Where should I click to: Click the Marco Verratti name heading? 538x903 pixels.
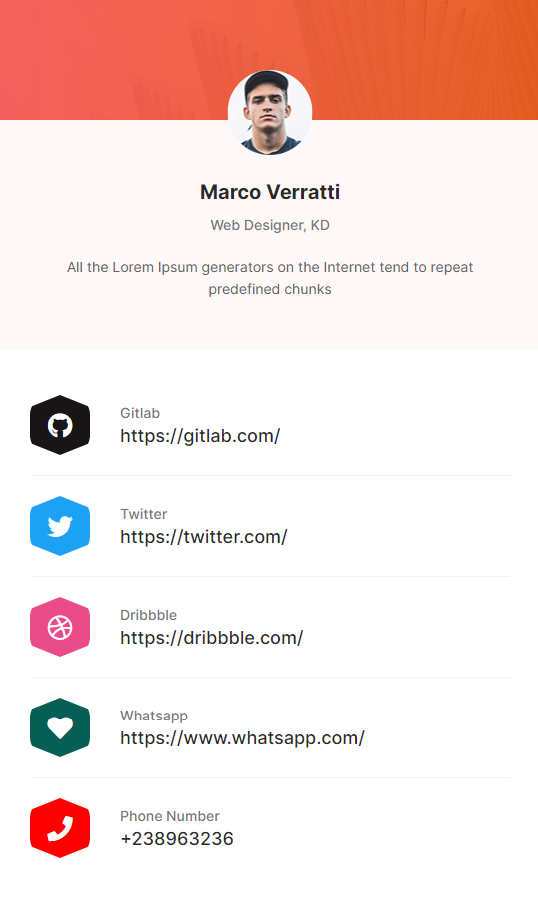[270, 192]
